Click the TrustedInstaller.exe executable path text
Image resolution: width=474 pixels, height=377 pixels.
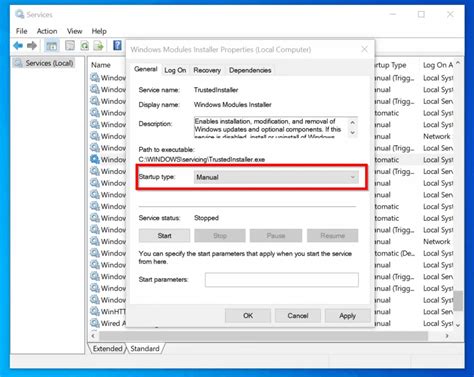pos(202,159)
